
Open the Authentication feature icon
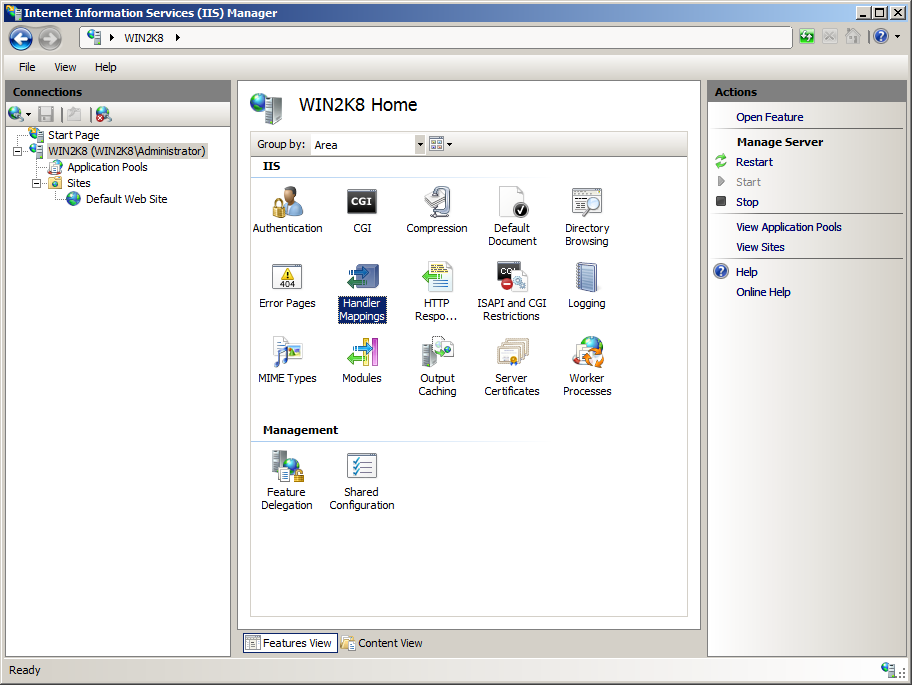pyautogui.click(x=287, y=203)
